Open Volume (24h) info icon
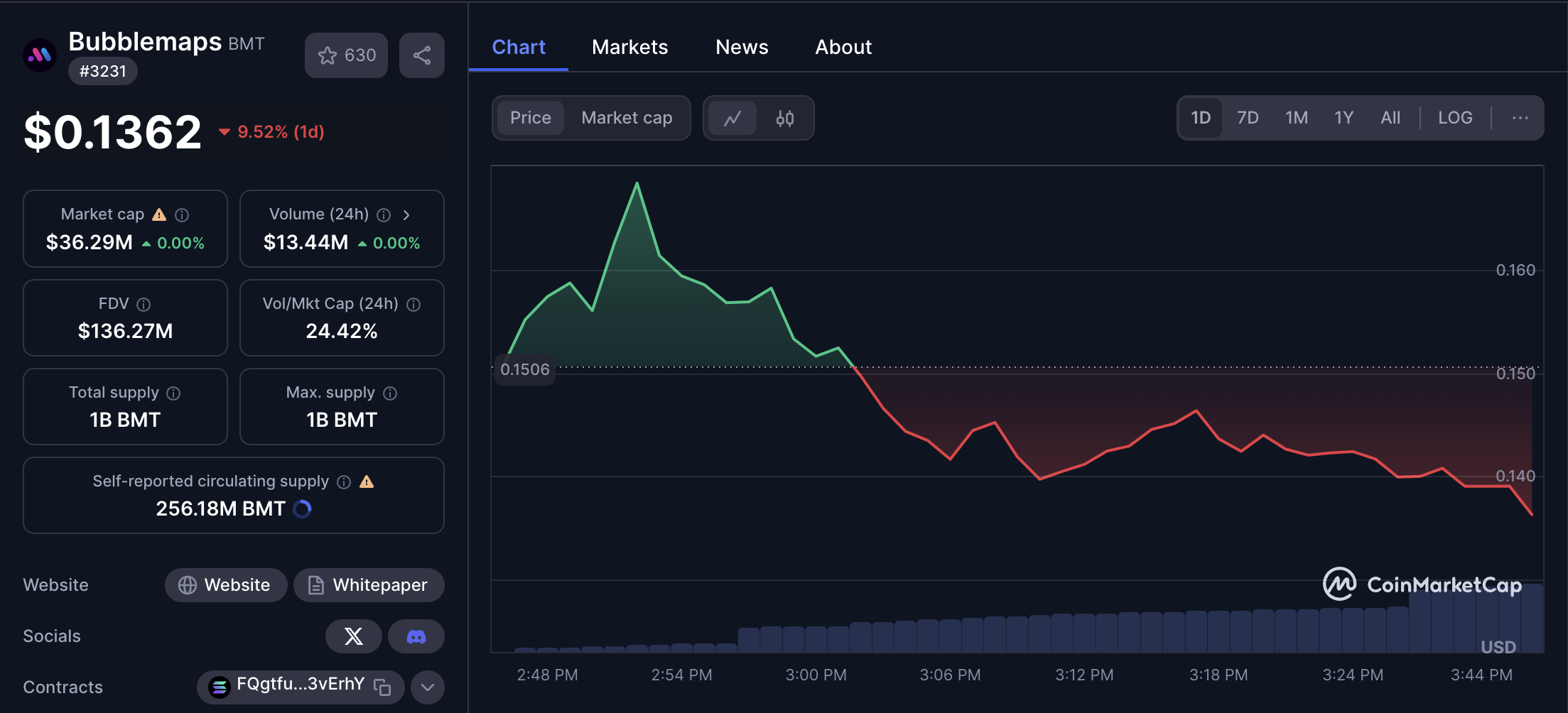Screen dimensions: 1568x713 (384, 214)
